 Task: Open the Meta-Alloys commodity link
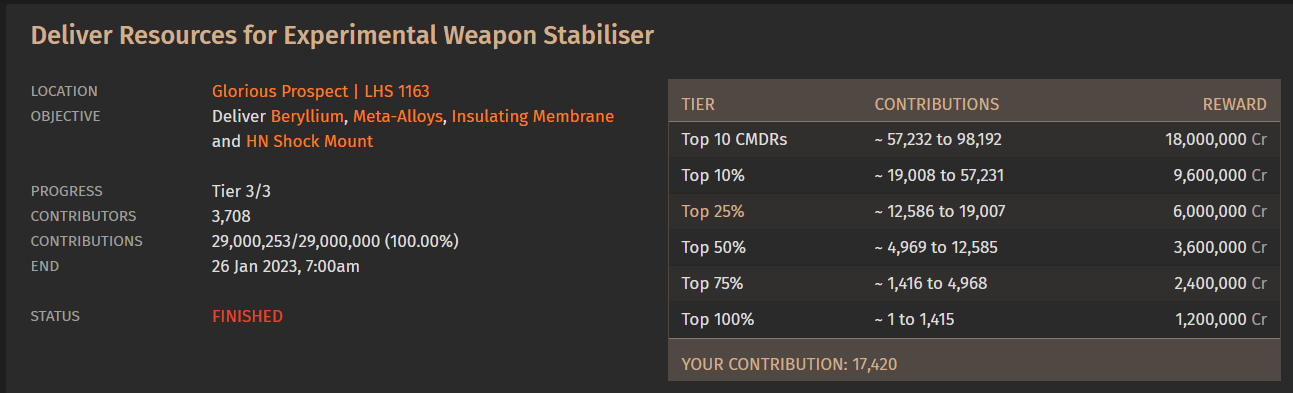pos(398,117)
